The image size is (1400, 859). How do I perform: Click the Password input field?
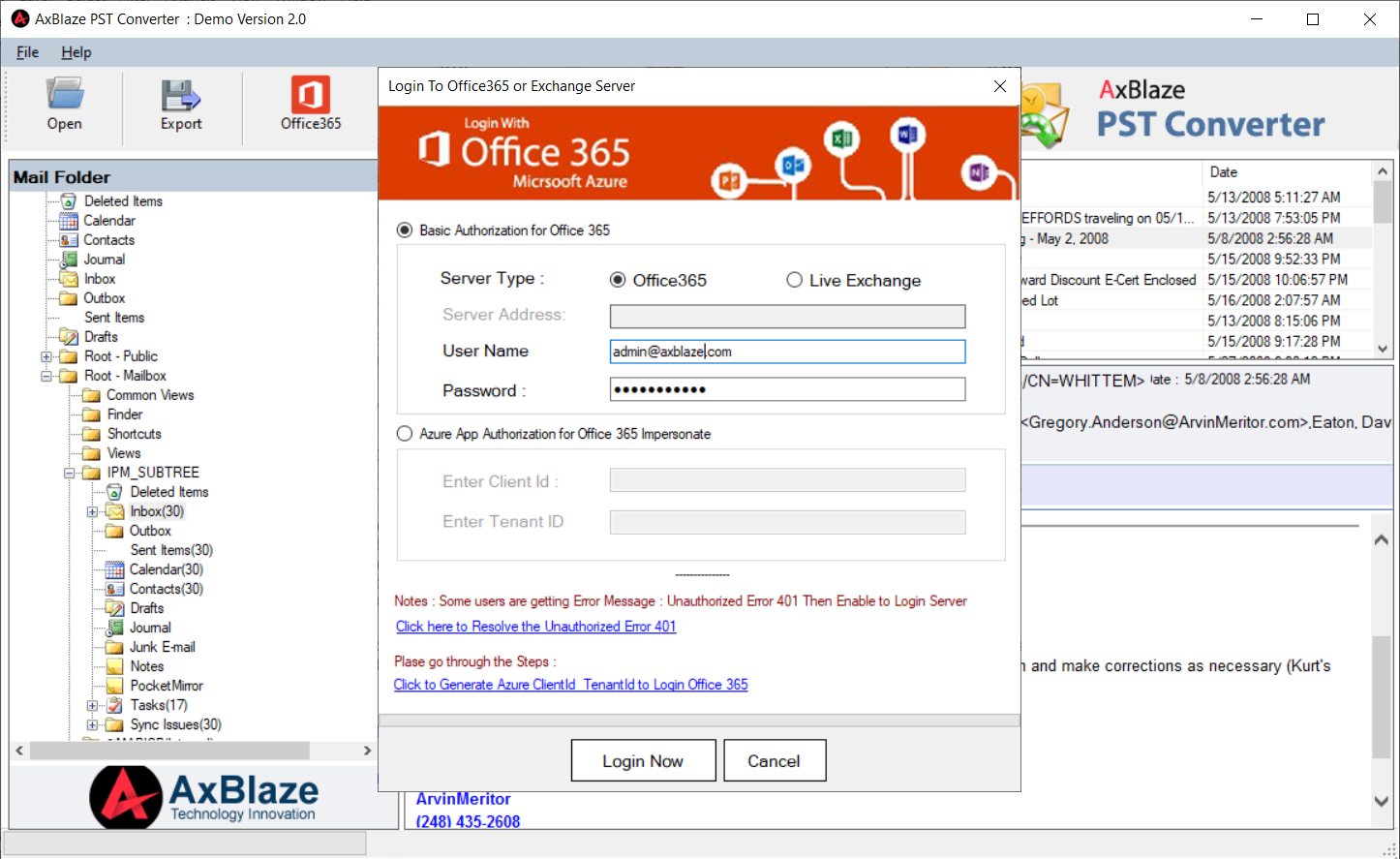(x=787, y=389)
